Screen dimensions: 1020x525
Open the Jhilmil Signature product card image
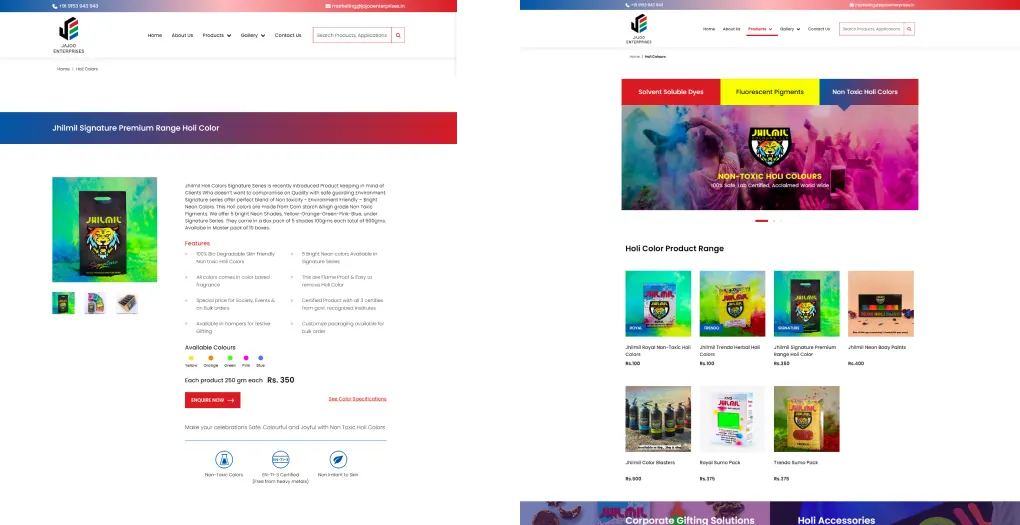coord(807,304)
